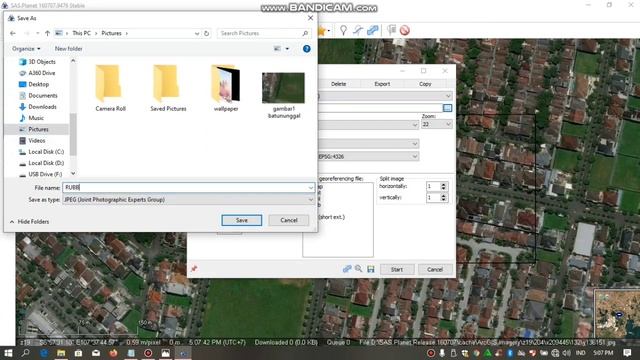Switch to Copy tab in selection dialog
640x360 pixels.
click(x=425, y=84)
